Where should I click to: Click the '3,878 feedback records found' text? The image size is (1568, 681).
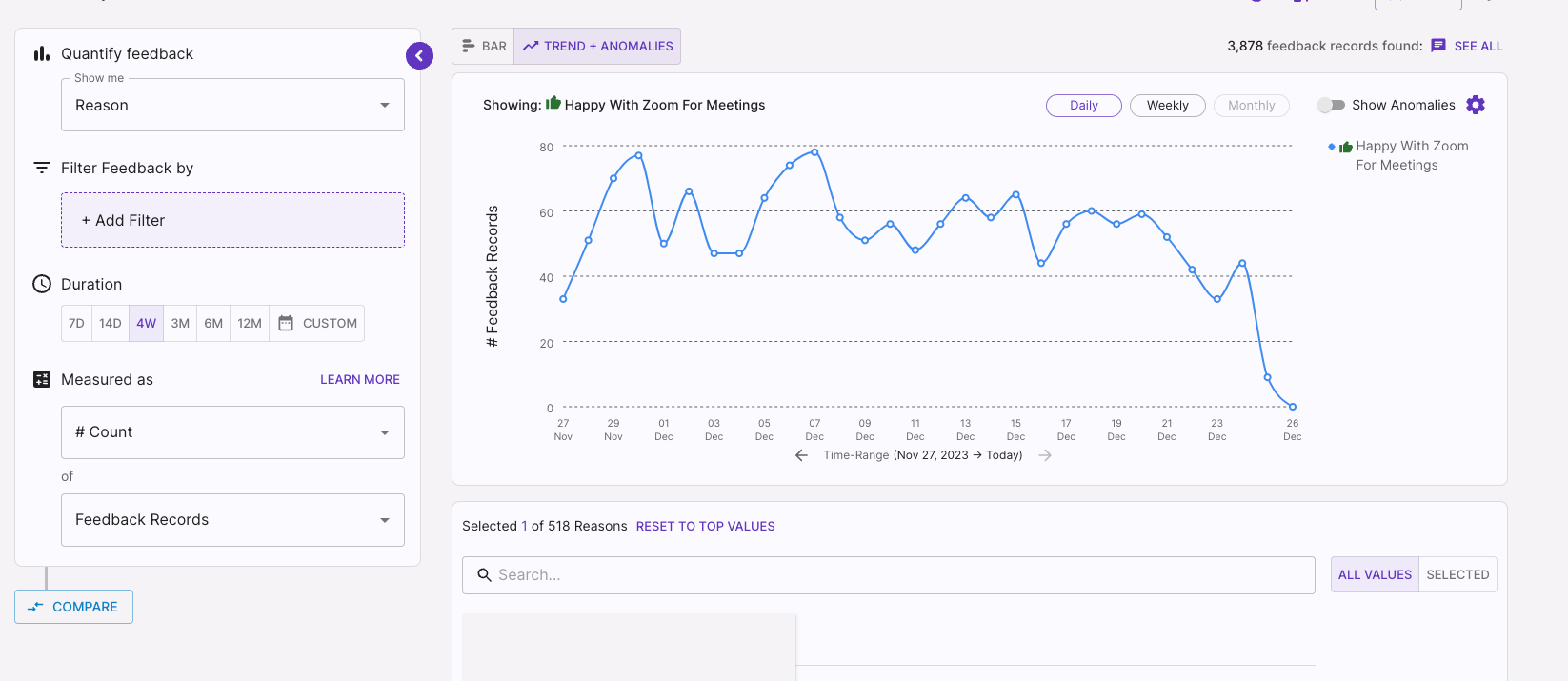point(1325,46)
